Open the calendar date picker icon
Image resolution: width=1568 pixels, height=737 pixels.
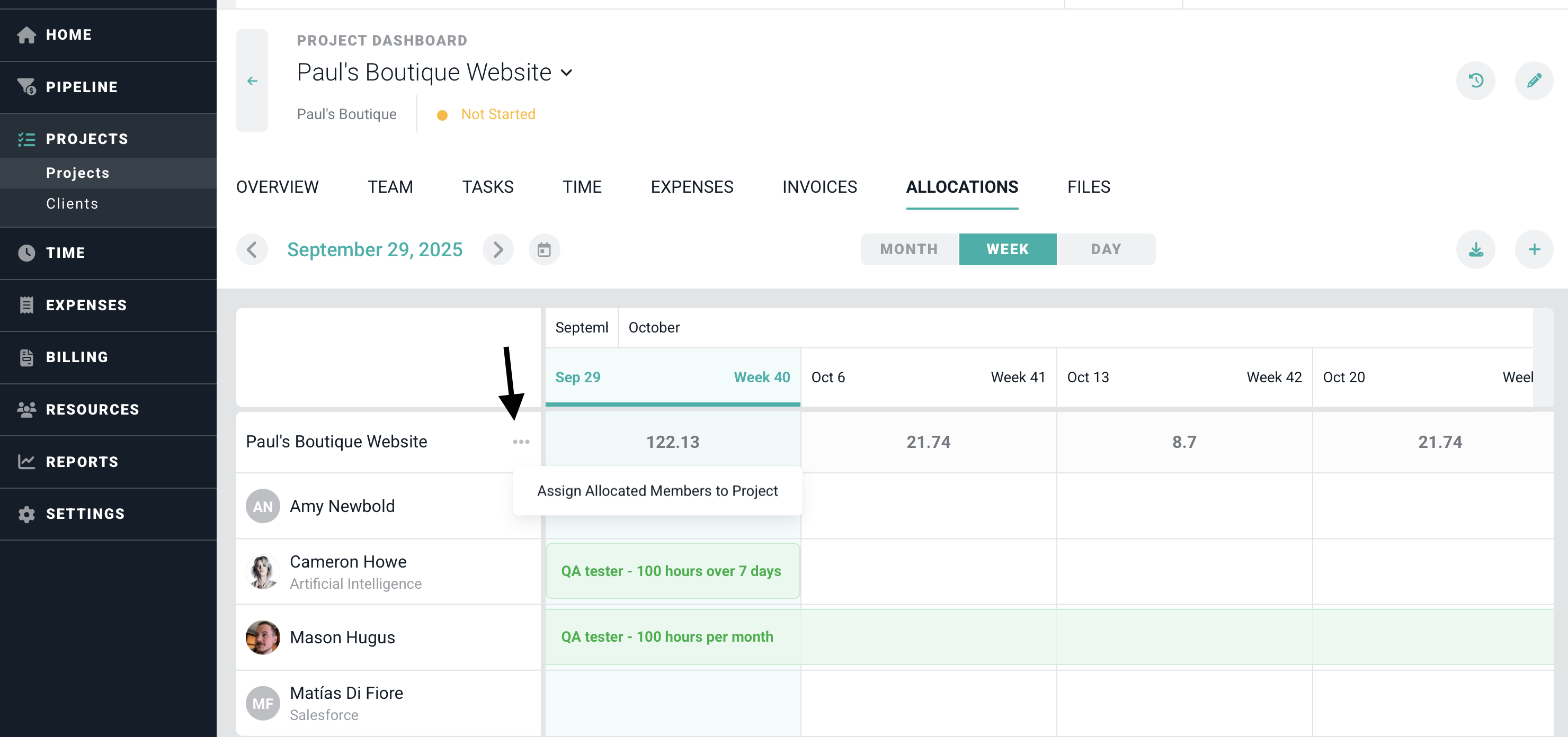pos(544,249)
